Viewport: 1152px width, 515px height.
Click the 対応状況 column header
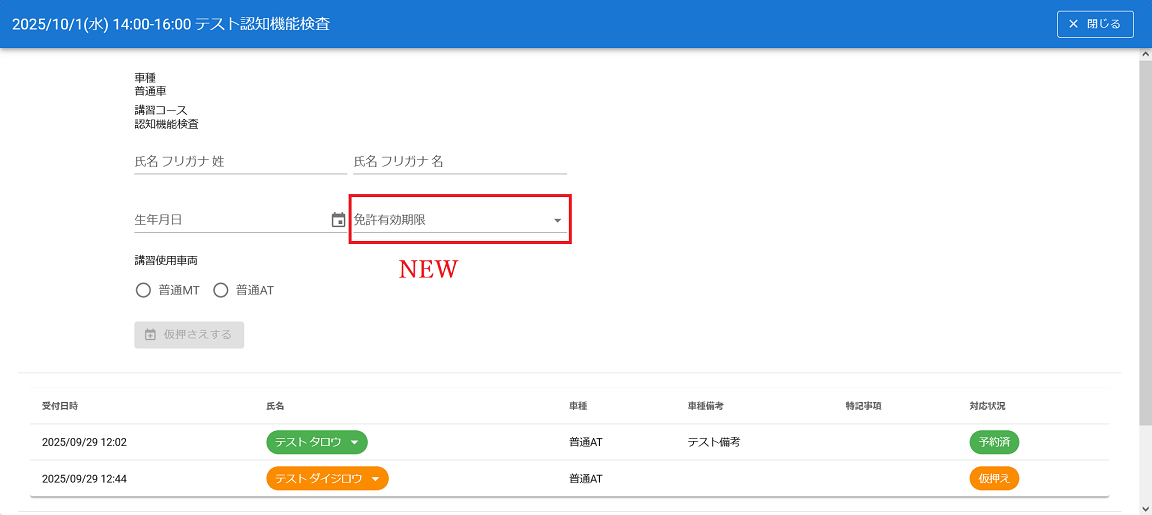987,406
